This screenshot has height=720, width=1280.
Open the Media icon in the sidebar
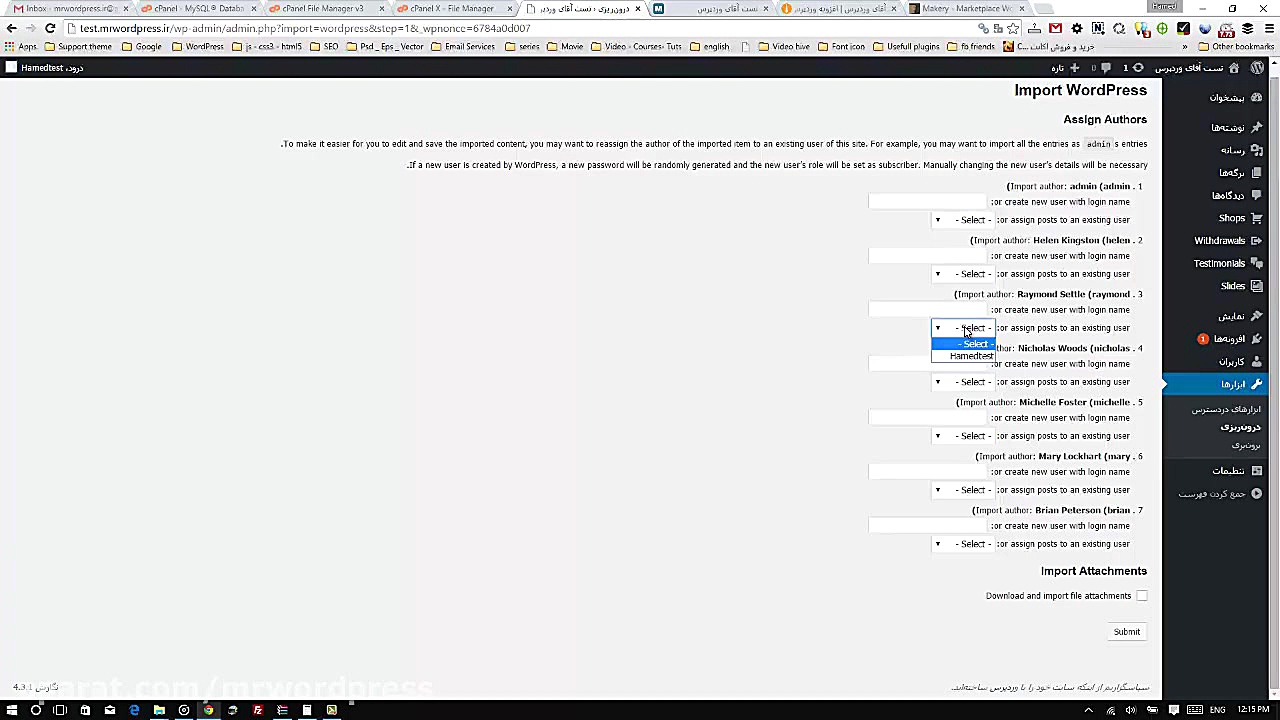(1257, 150)
